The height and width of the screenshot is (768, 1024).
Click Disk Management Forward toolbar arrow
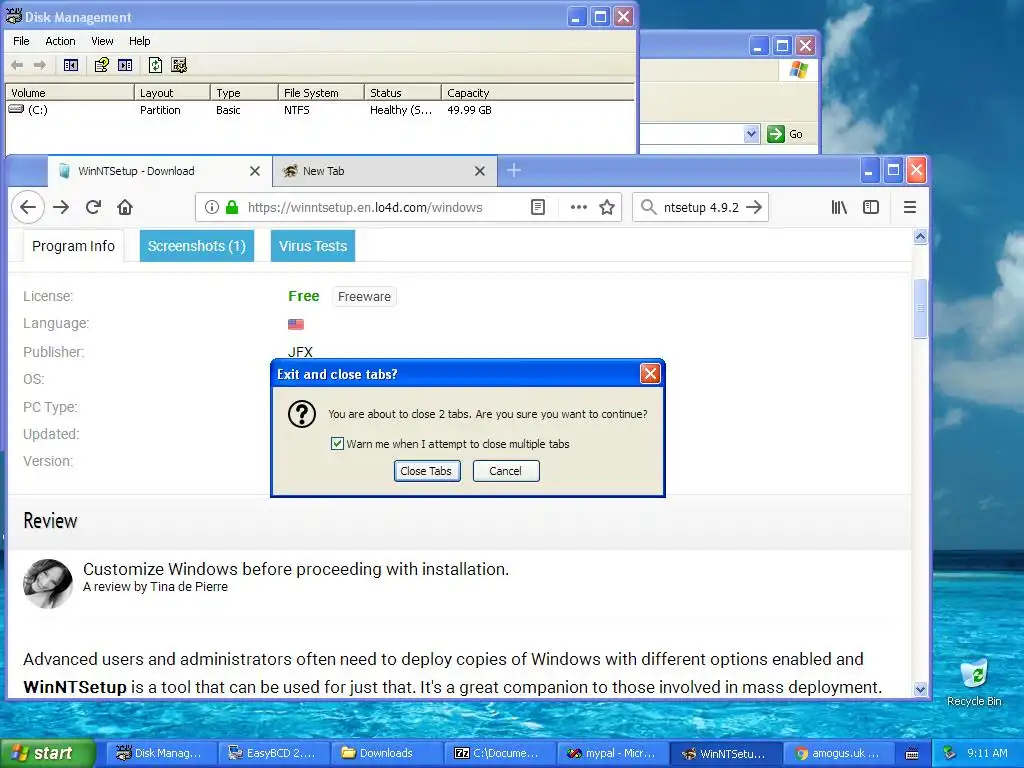click(40, 65)
